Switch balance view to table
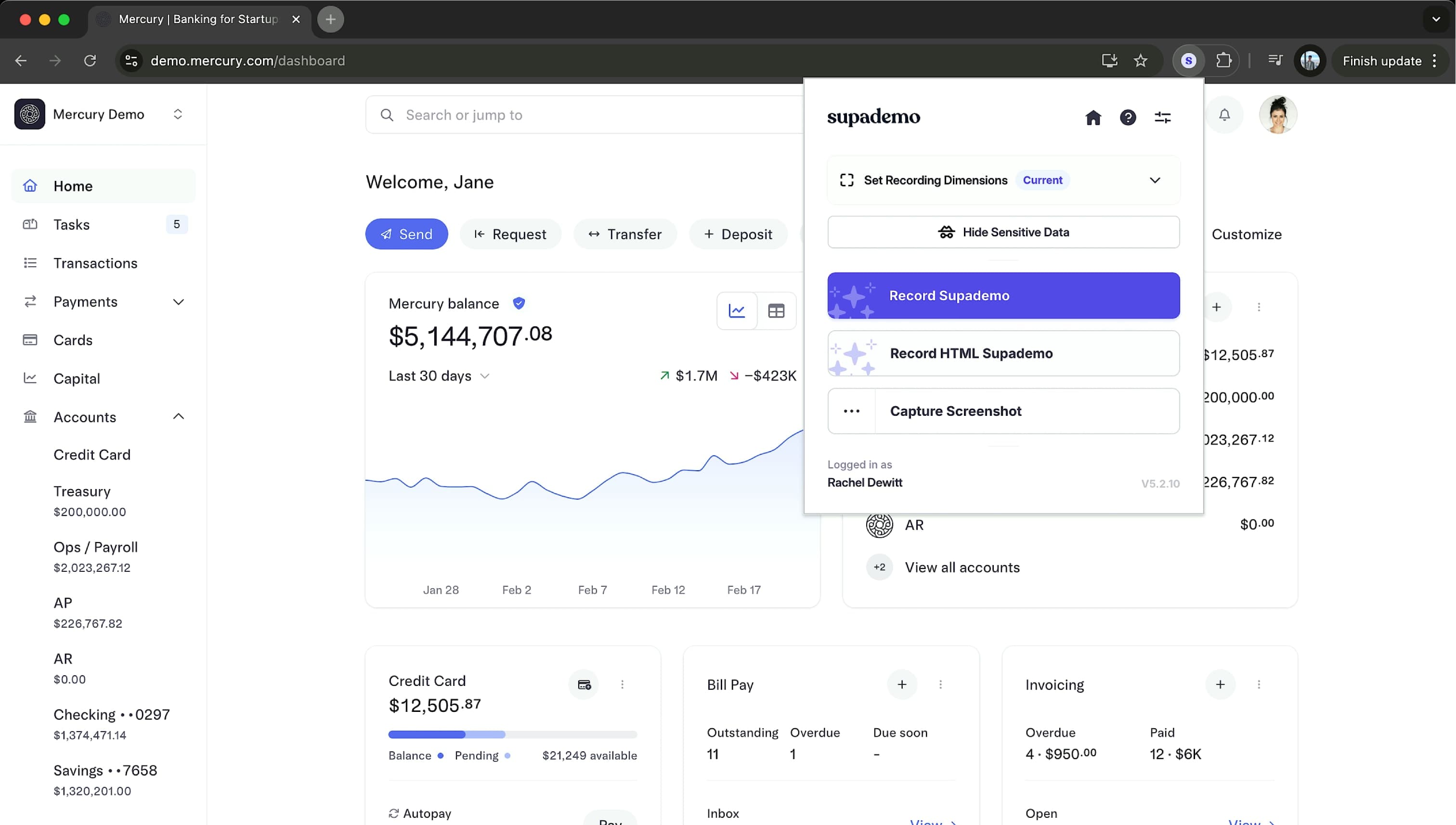The height and width of the screenshot is (825, 1456). 776,310
